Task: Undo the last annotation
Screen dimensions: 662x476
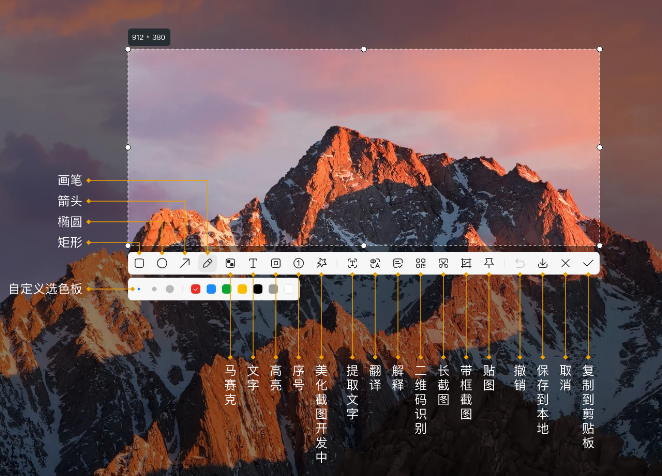Action: click(x=520, y=264)
